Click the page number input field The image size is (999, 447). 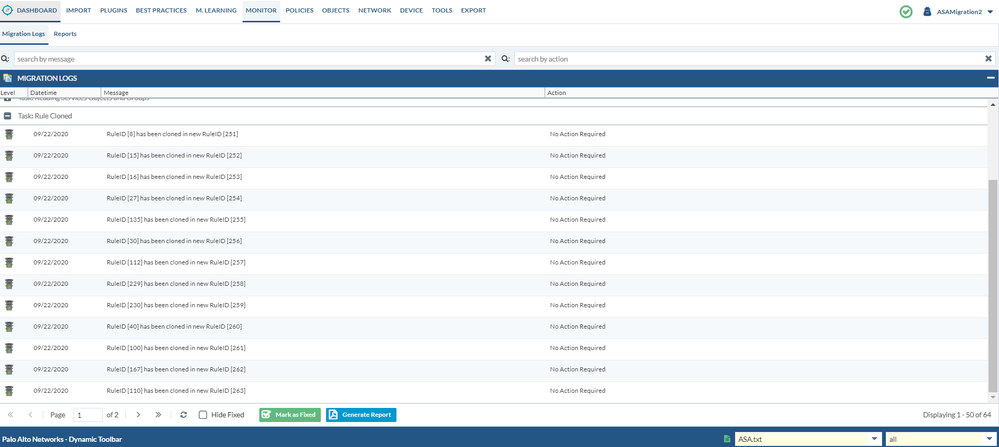pyautogui.click(x=87, y=414)
